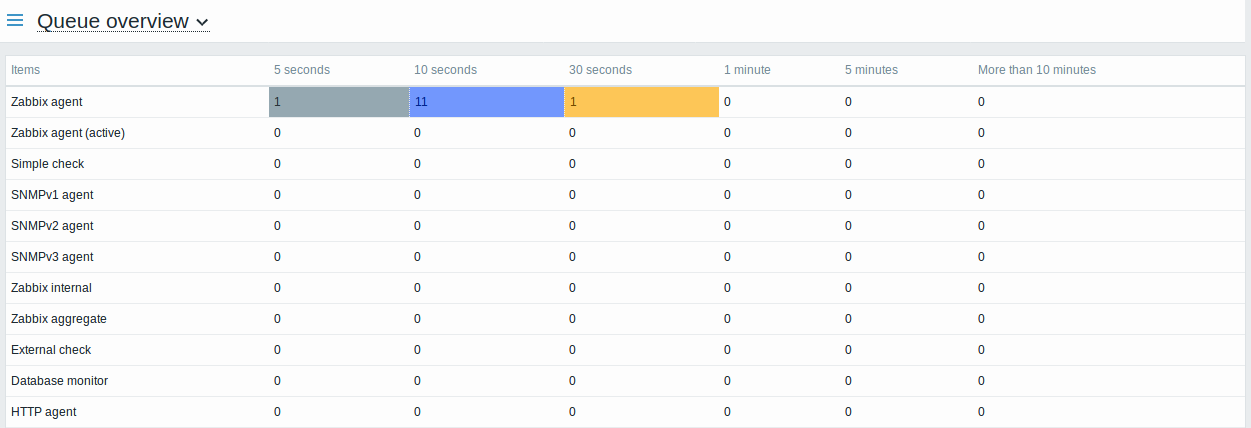The height and width of the screenshot is (428, 1251).
Task: Click the 1 minute column header
Action: tap(747, 70)
